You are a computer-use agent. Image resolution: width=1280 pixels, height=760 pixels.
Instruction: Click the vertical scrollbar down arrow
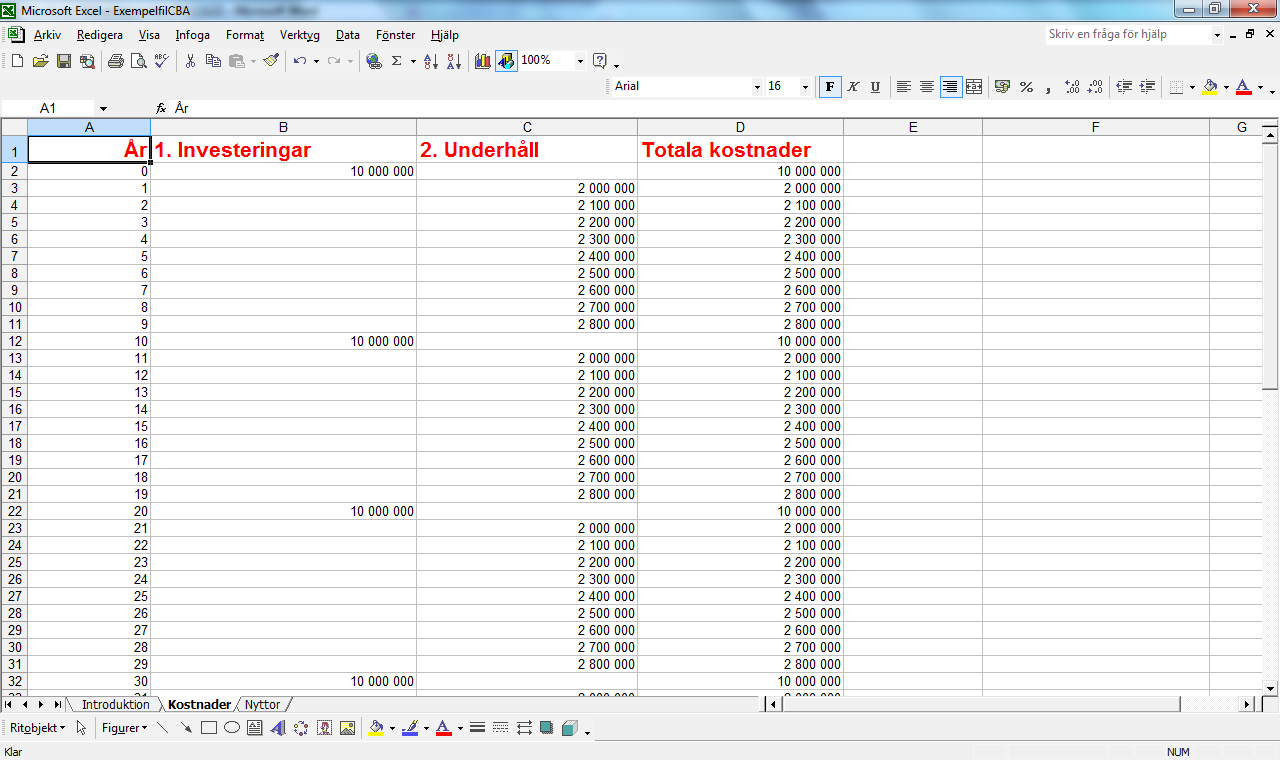coord(1270,688)
